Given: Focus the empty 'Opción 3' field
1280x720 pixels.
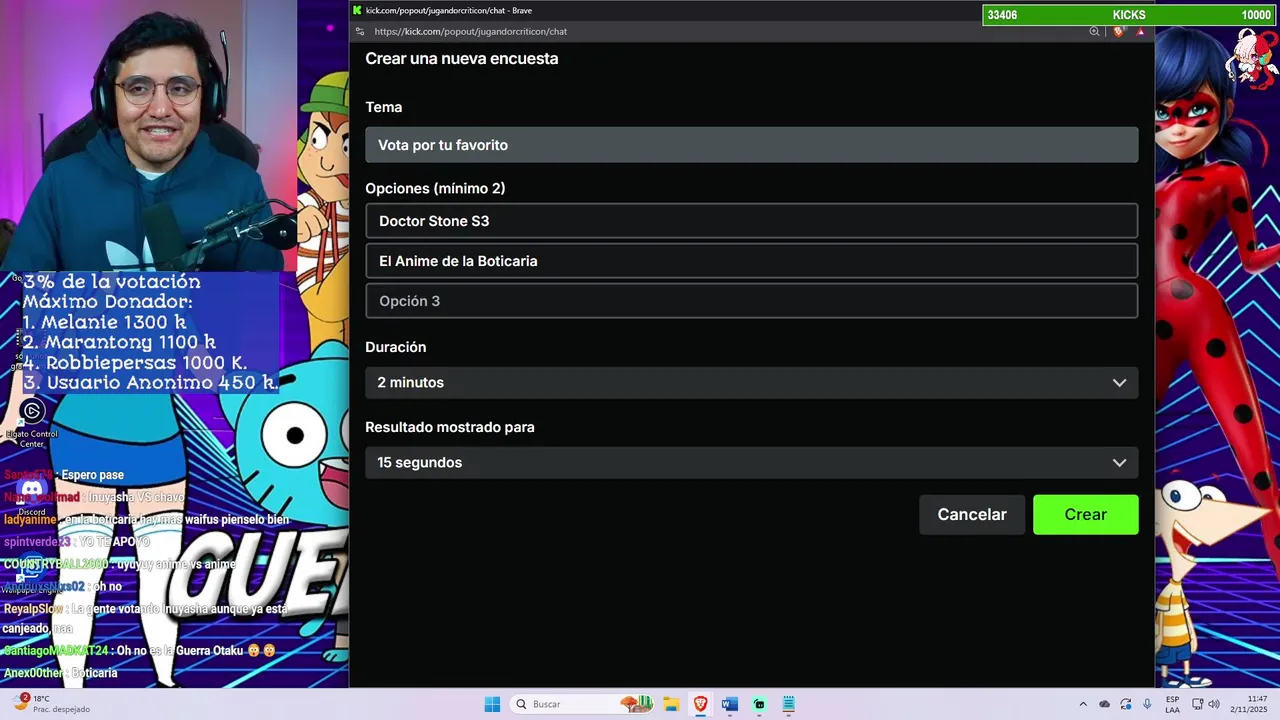Looking at the screenshot, I should pyautogui.click(x=751, y=301).
